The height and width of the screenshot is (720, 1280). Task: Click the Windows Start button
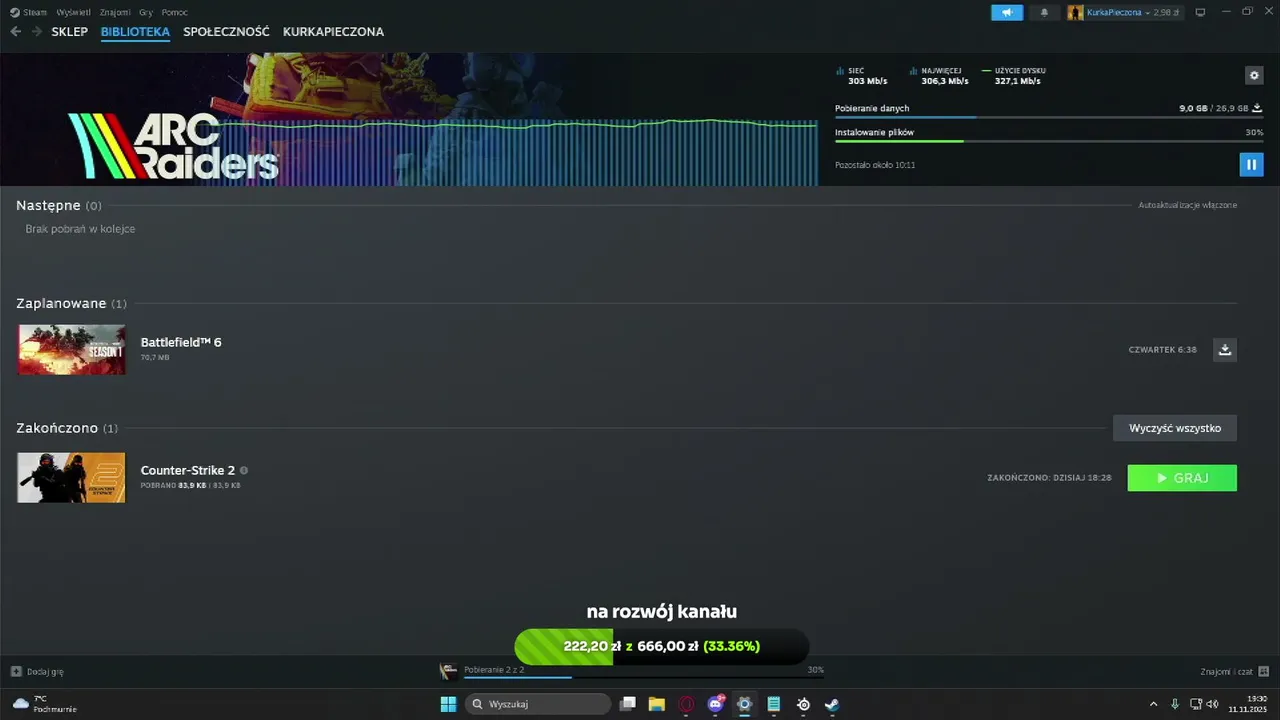tap(448, 704)
